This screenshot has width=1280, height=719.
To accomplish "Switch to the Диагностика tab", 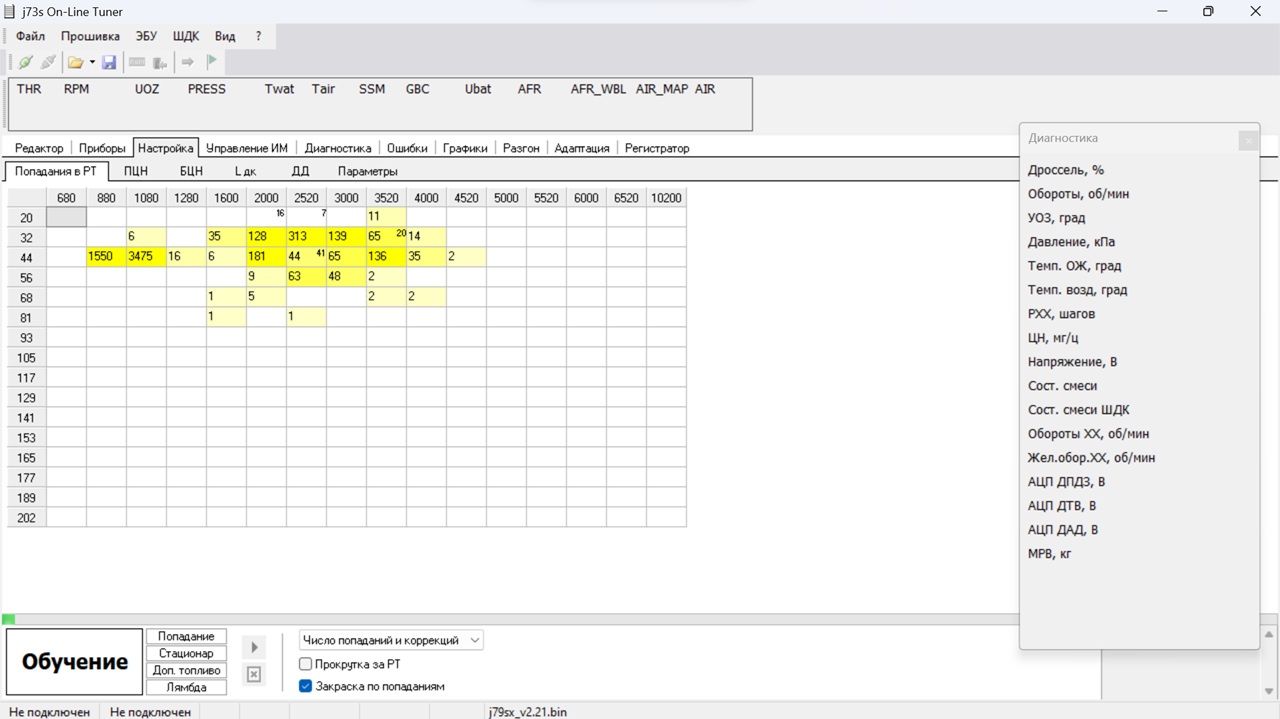I will 338,148.
